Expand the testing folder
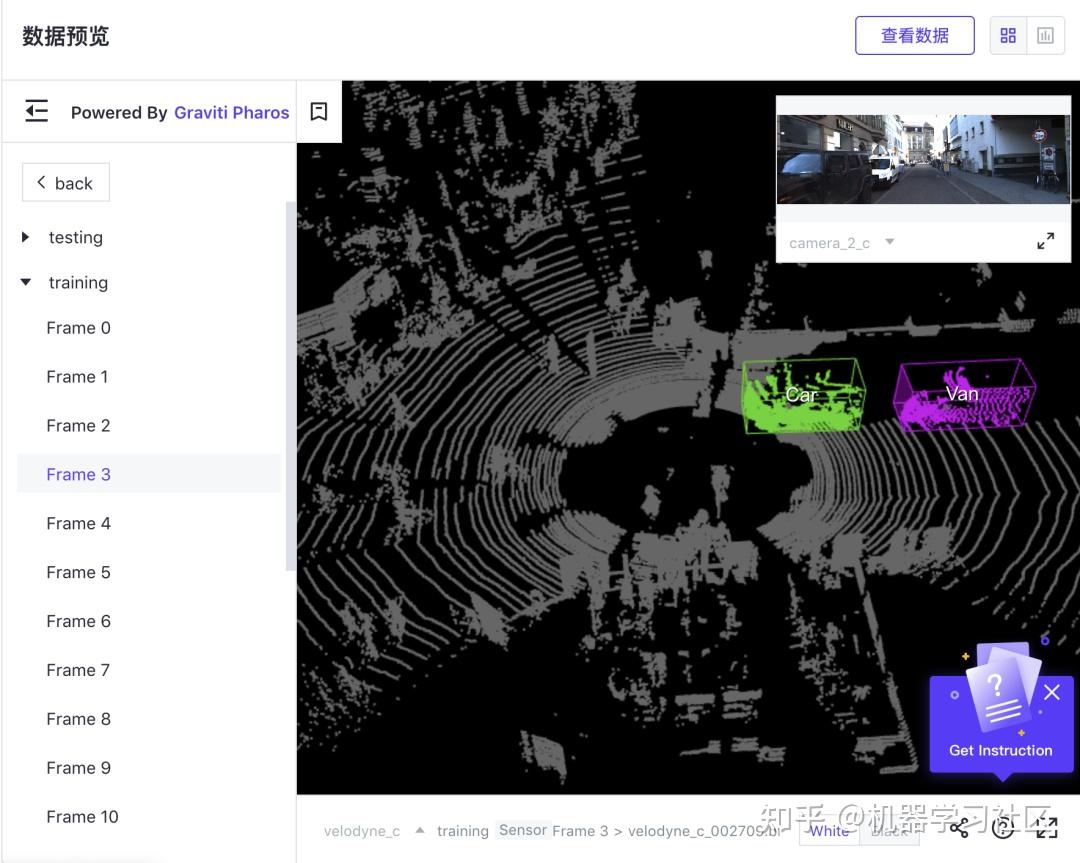 point(26,237)
